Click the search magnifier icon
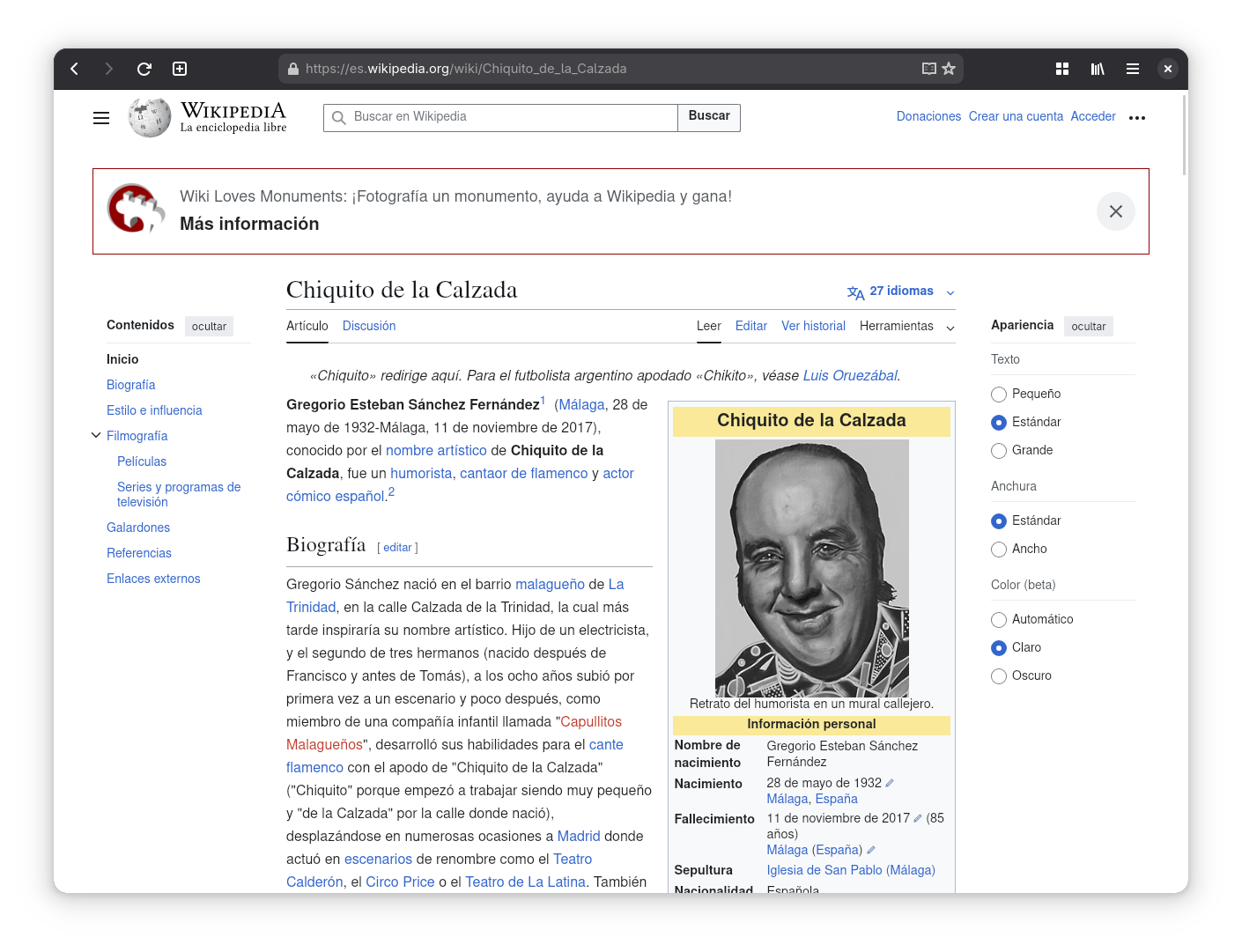Image resolution: width=1242 pixels, height=952 pixels. (339, 118)
